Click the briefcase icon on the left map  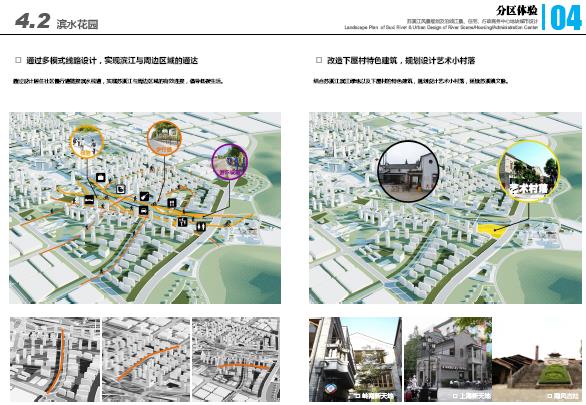tap(101, 177)
